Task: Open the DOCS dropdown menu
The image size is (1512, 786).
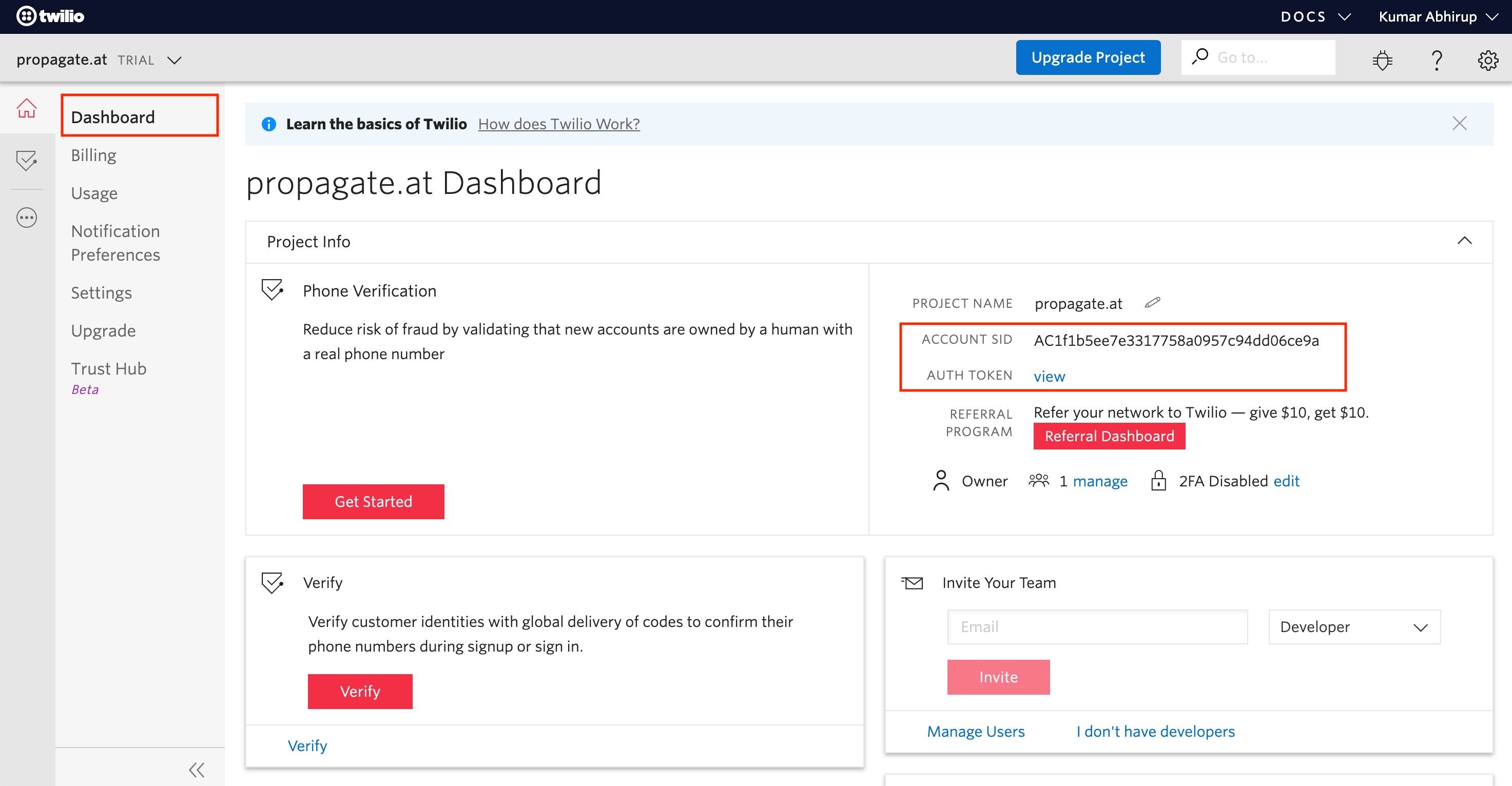Action: [x=1315, y=16]
